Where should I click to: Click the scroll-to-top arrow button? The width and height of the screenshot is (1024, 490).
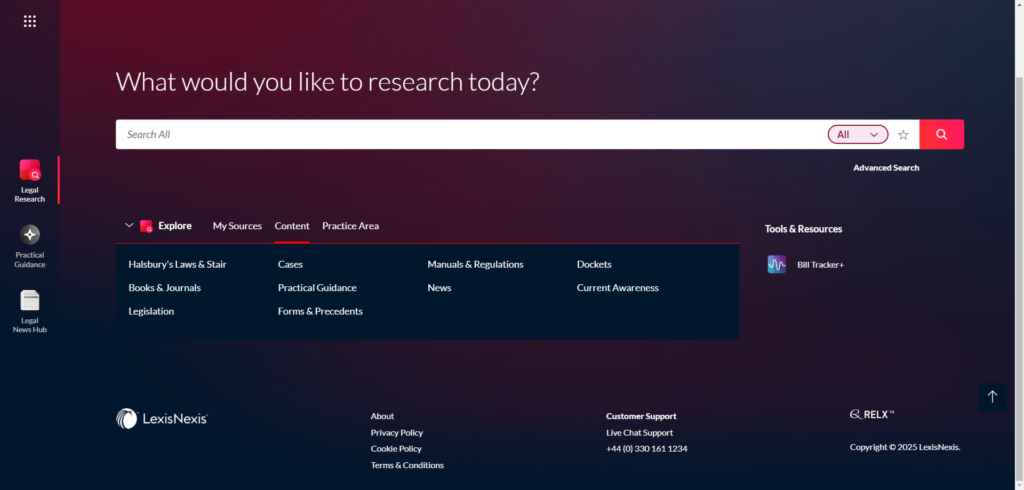tap(992, 397)
